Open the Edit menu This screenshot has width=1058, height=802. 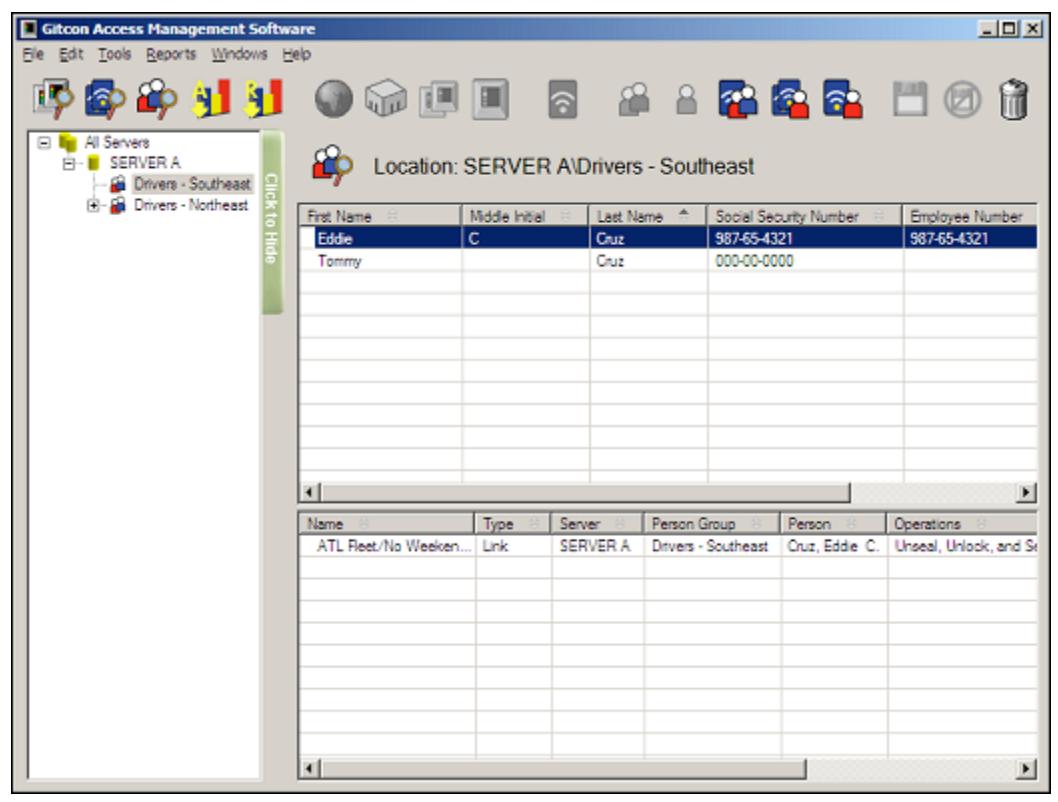pos(71,54)
